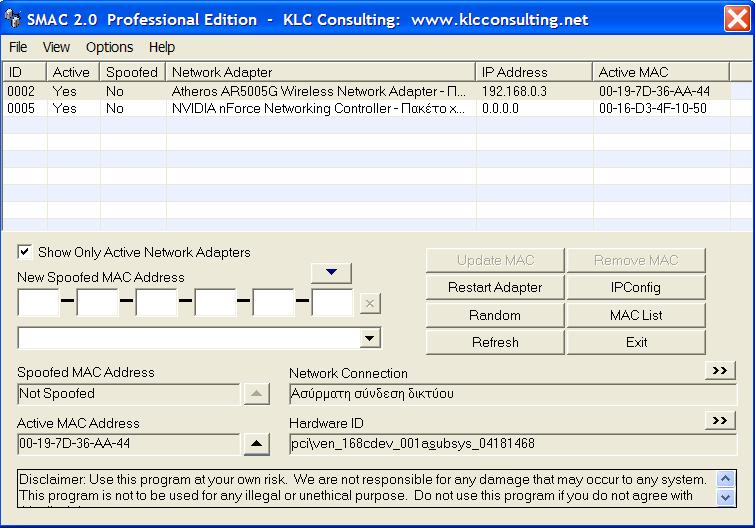Click up arrow next to Spoofed MAC Address

coord(256,394)
